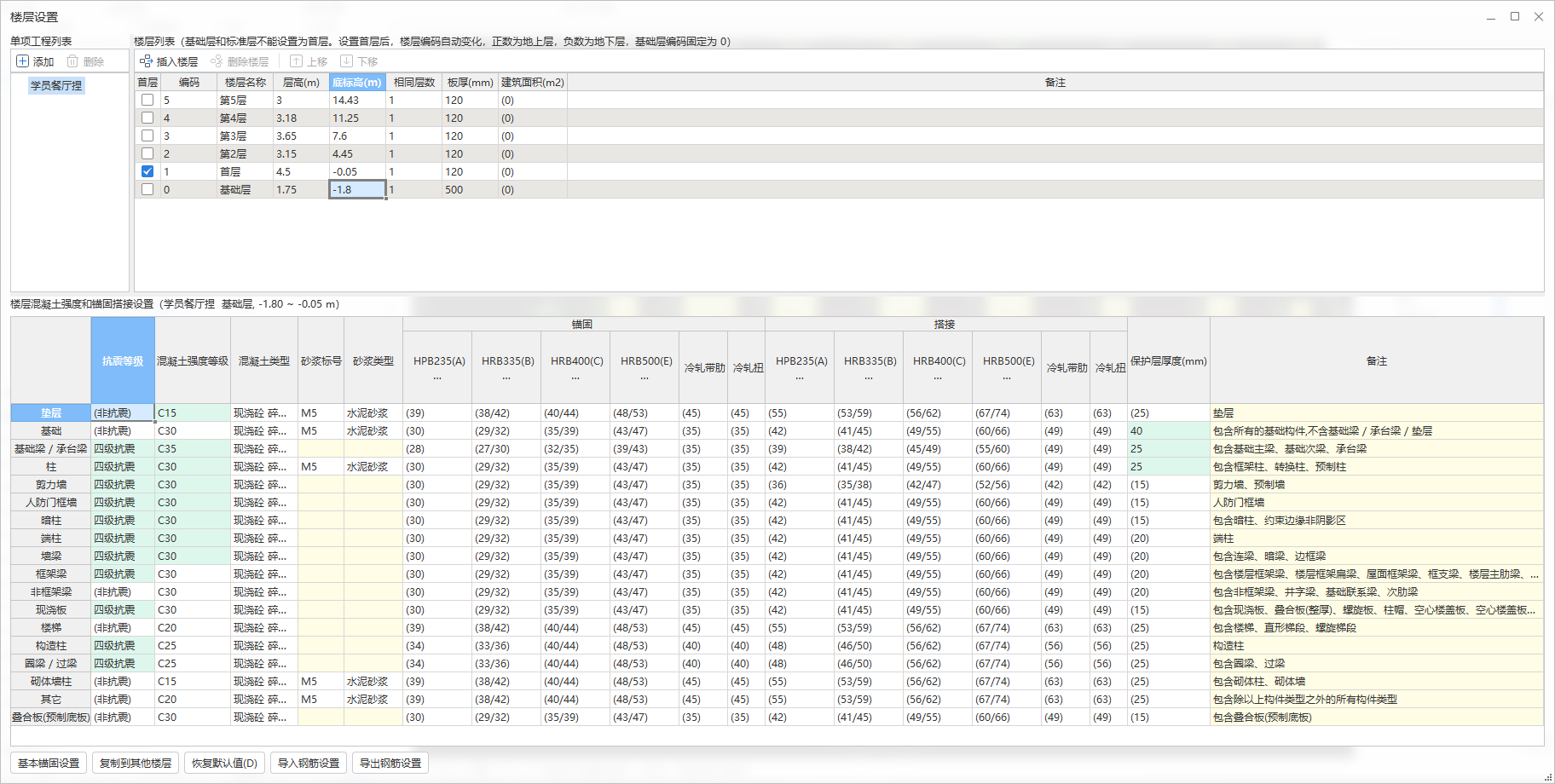
Task: Click (56/62) 搭接 cell in 垫层 row
Action: [x=938, y=412]
